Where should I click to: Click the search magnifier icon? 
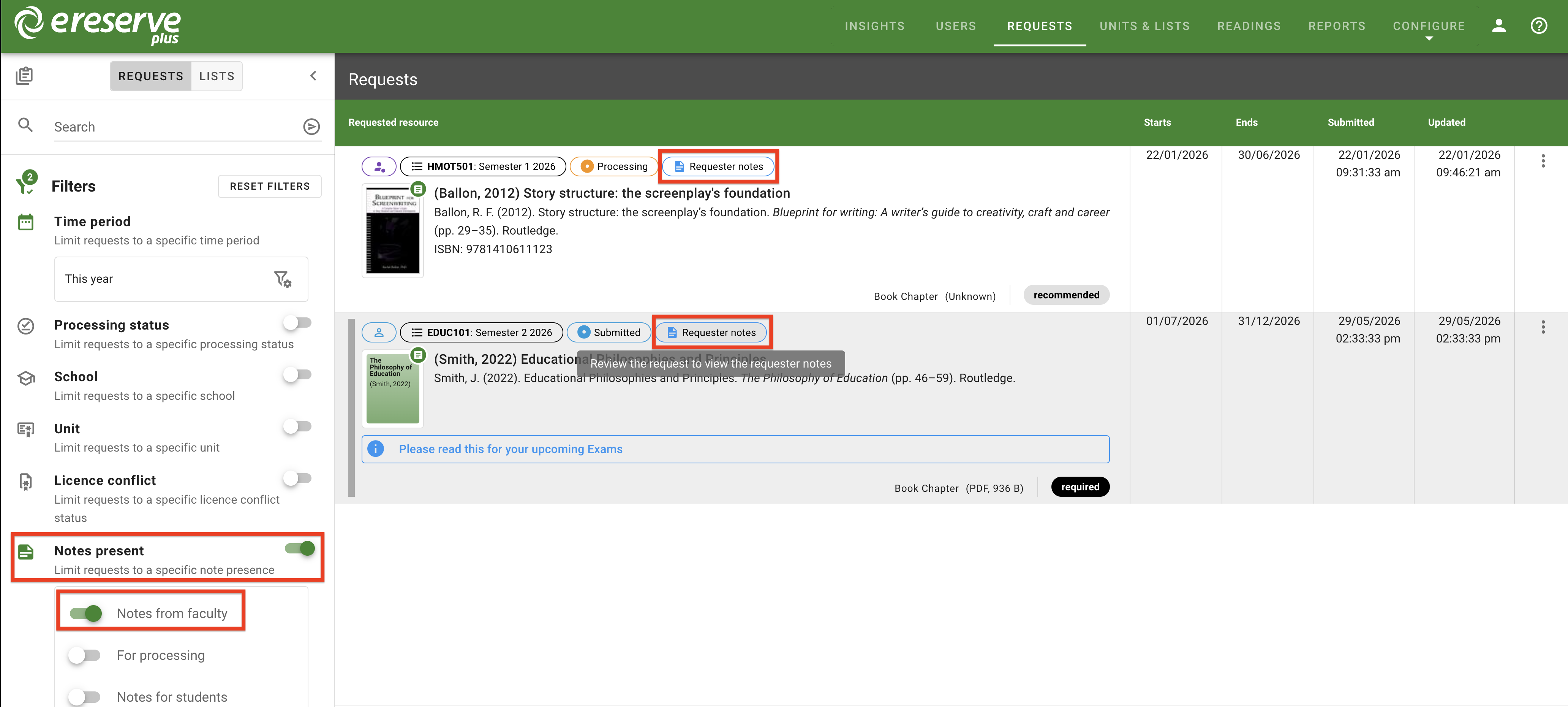[25, 125]
